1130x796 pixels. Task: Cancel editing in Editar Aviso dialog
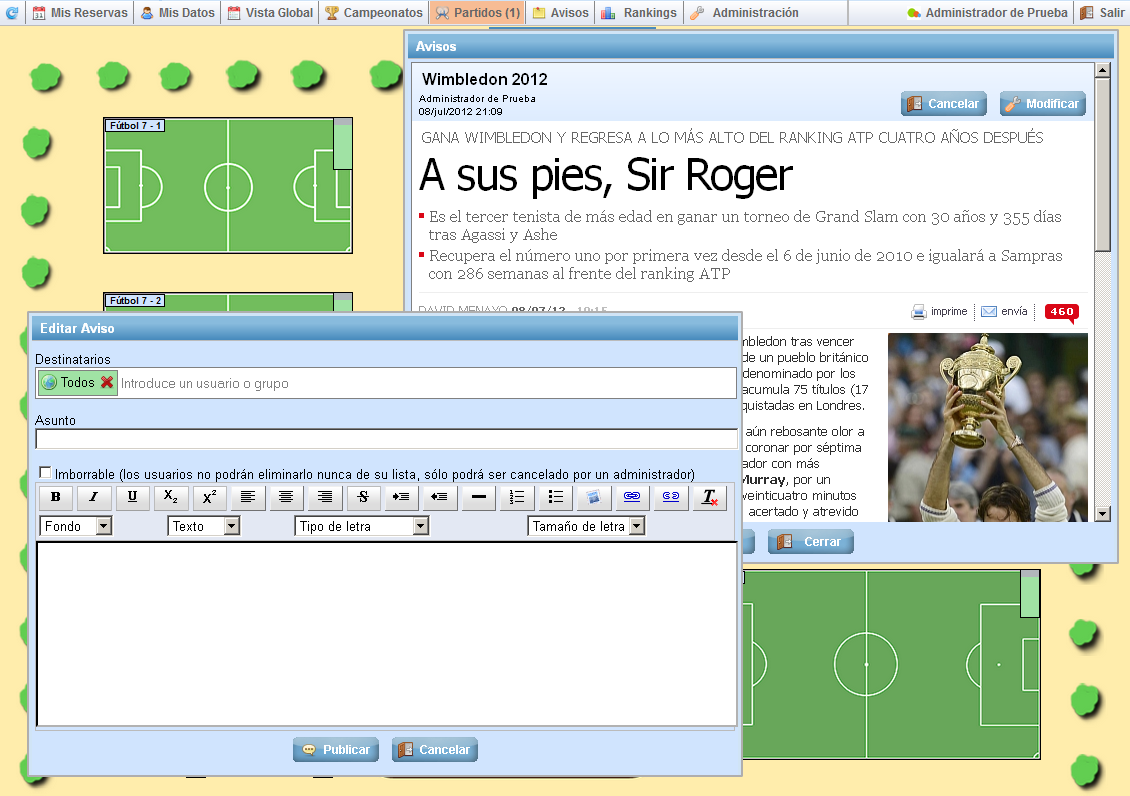point(435,749)
